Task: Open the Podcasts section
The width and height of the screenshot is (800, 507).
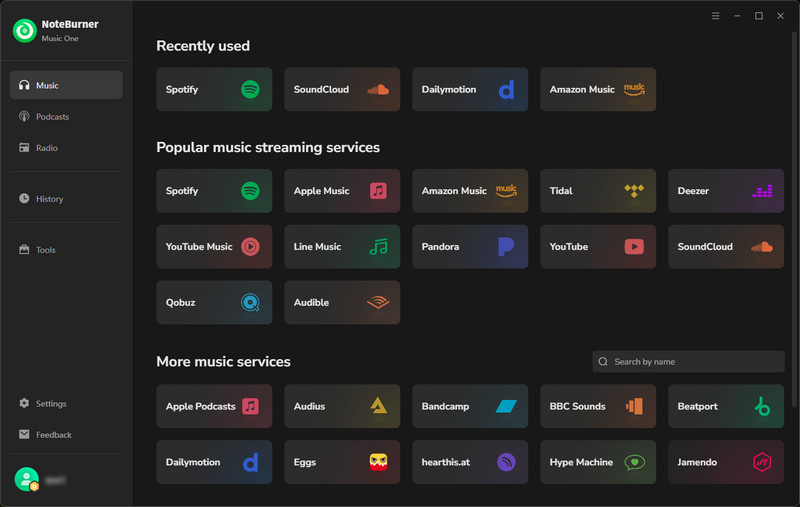Action: [66, 116]
